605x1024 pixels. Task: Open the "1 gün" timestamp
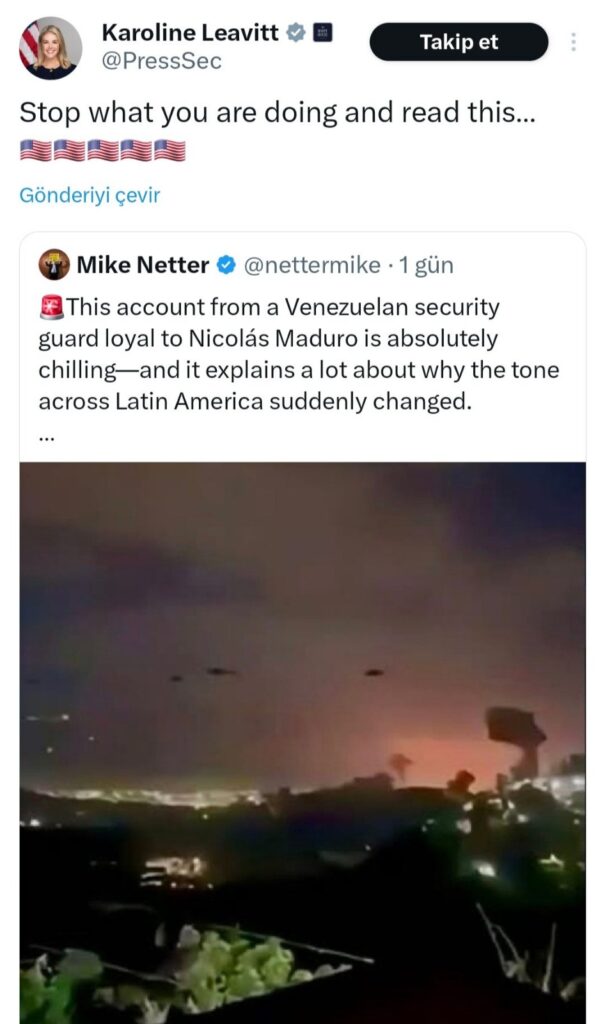coord(427,265)
